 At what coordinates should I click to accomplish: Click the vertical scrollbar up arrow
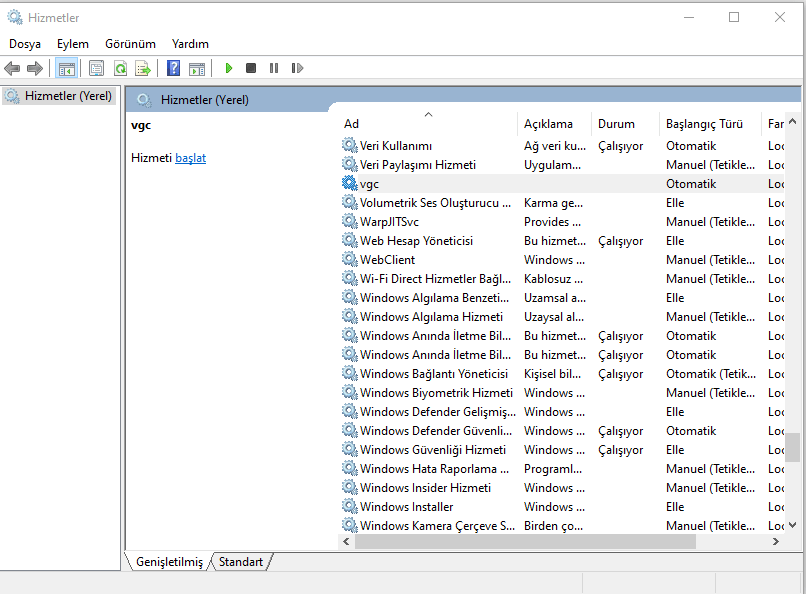[792, 121]
